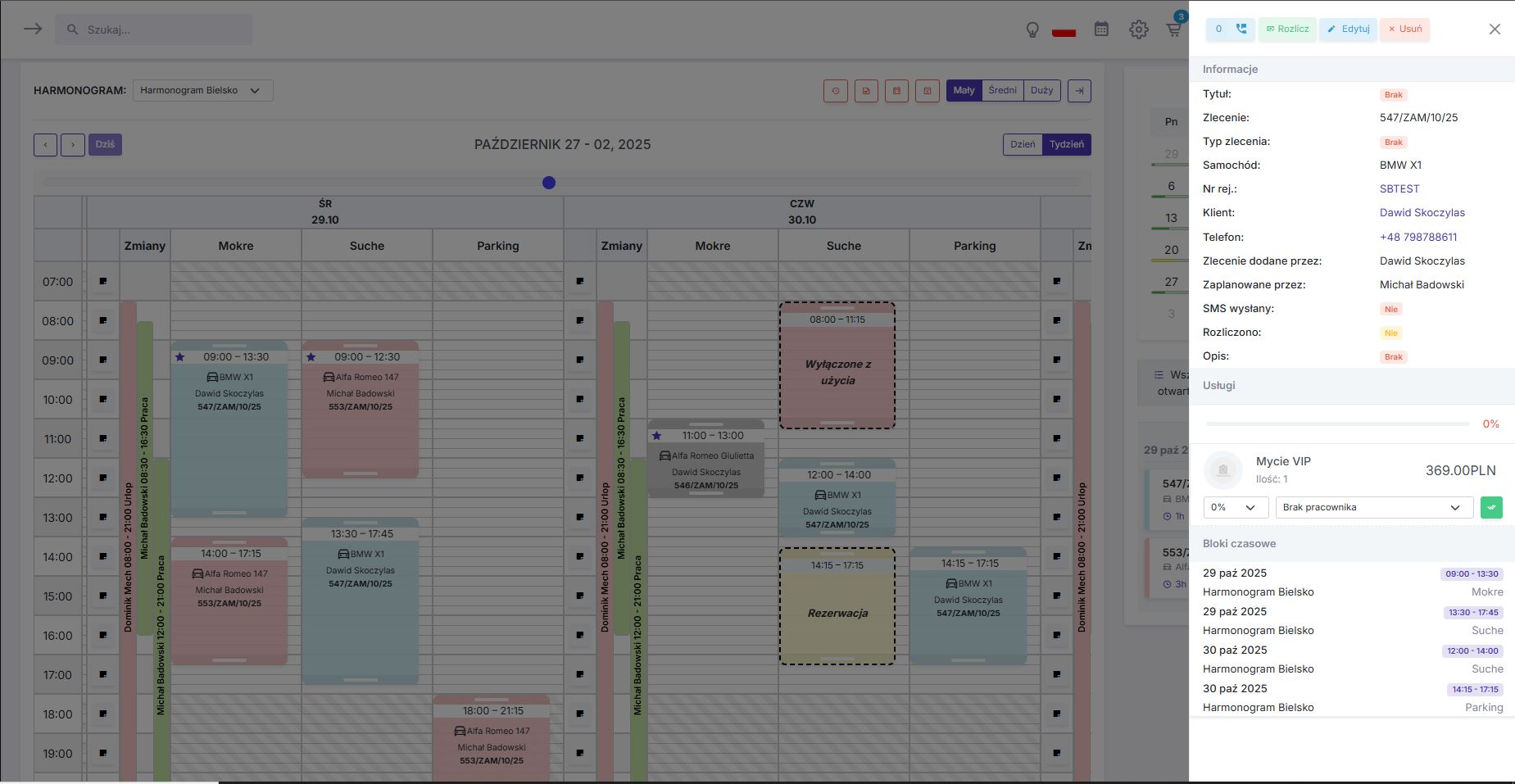The image size is (1515, 784).
Task: Go to next week with right chevron
Action: [x=72, y=145]
